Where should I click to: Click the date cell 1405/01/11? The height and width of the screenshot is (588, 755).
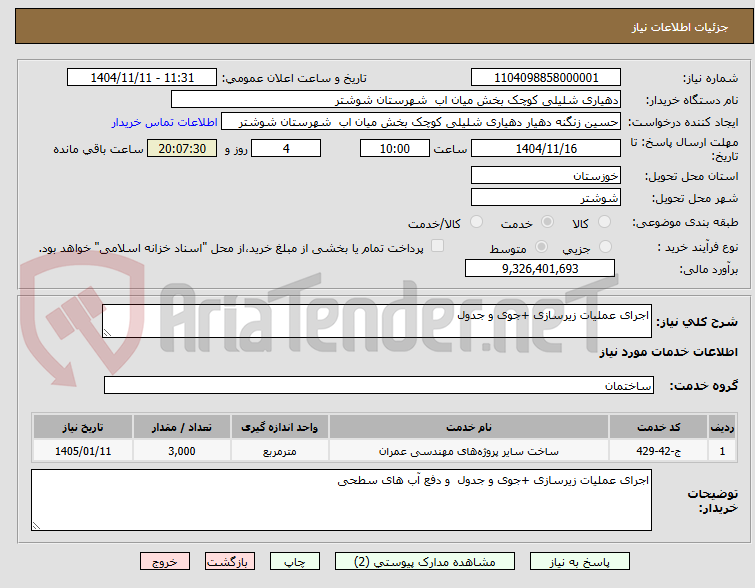[x=83, y=451]
